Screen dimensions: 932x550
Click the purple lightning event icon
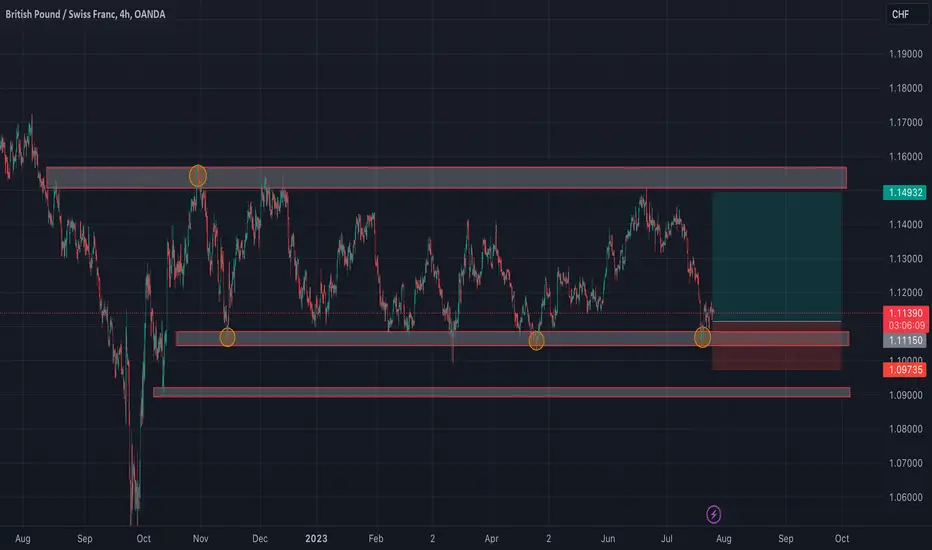click(713, 514)
